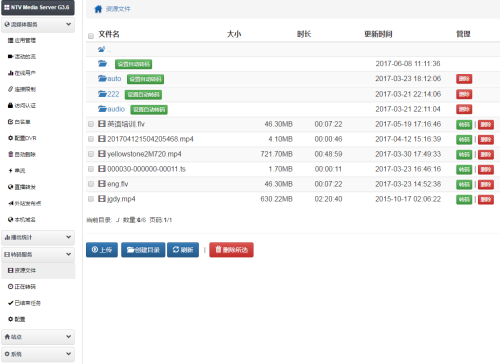This screenshot has width=500, height=364.
Task: Expand the playback statistics section chevron
Action: point(68,237)
